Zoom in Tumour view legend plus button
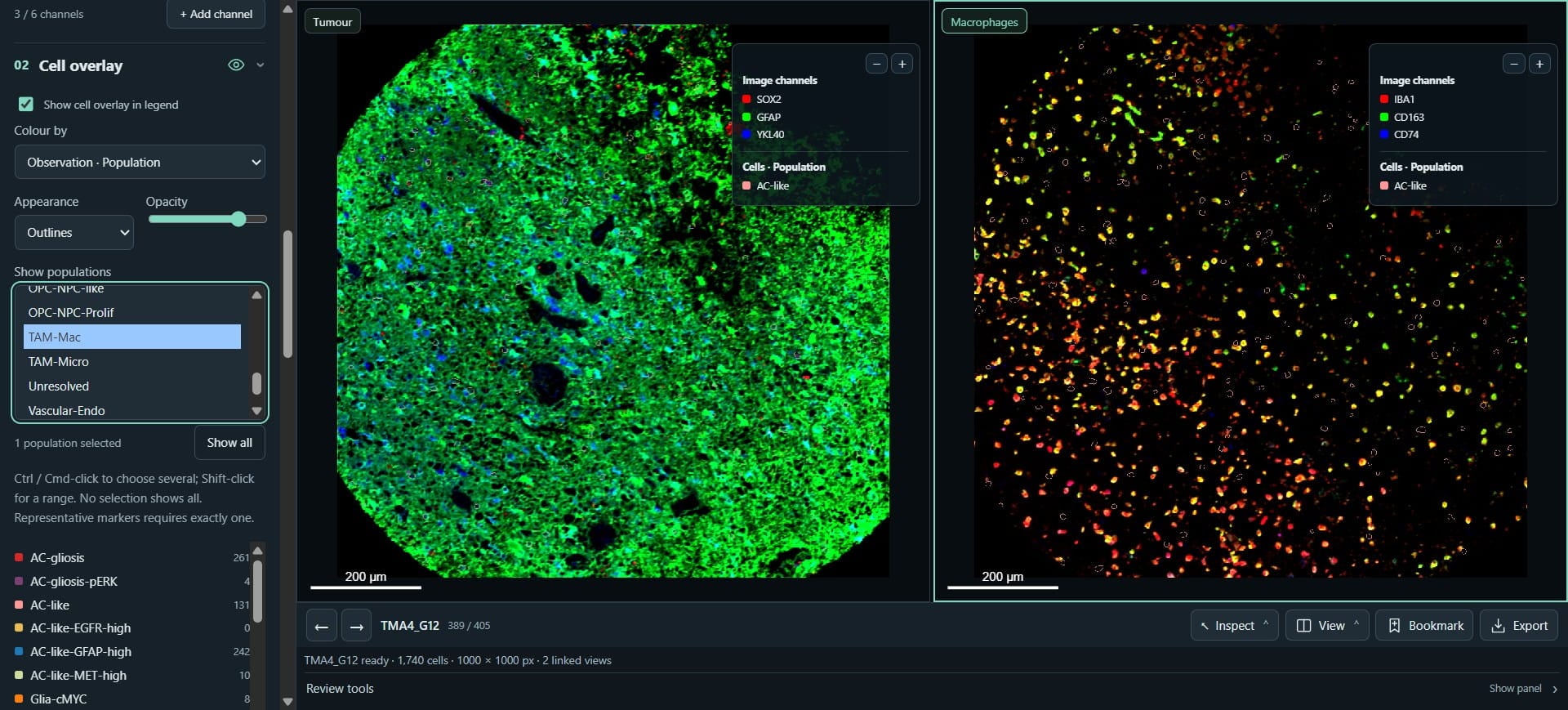This screenshot has height=710, width=1568. [902, 64]
